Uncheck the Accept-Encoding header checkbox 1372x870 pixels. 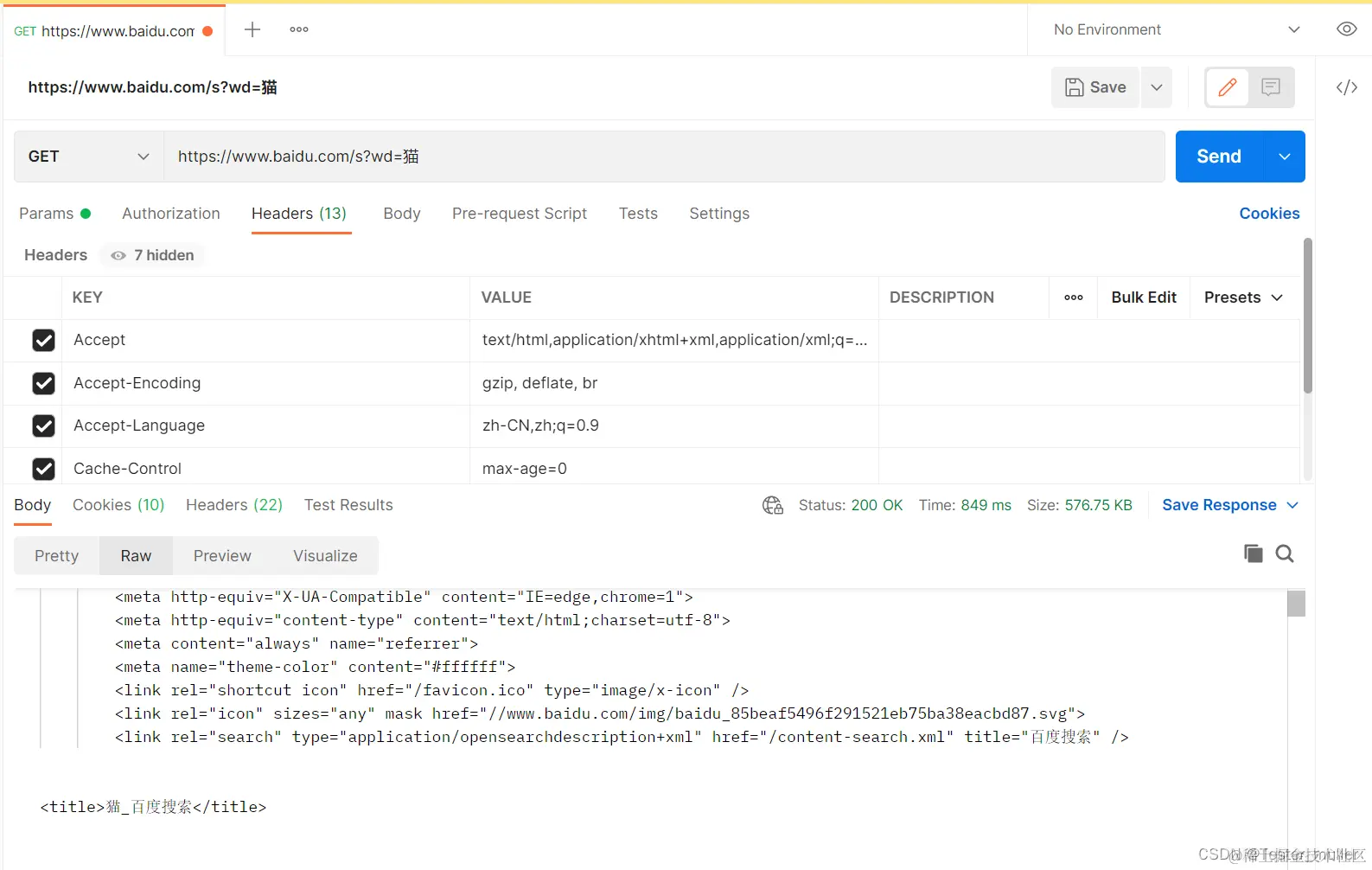tap(43, 383)
